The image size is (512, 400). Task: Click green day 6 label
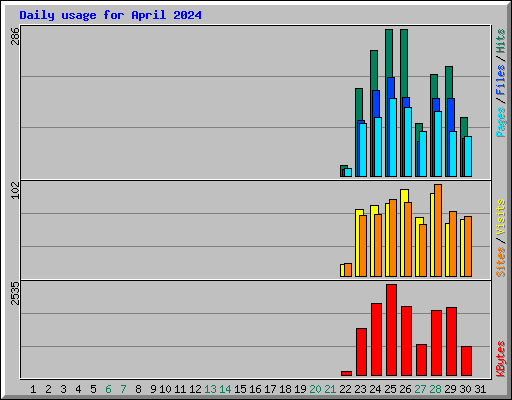108,389
